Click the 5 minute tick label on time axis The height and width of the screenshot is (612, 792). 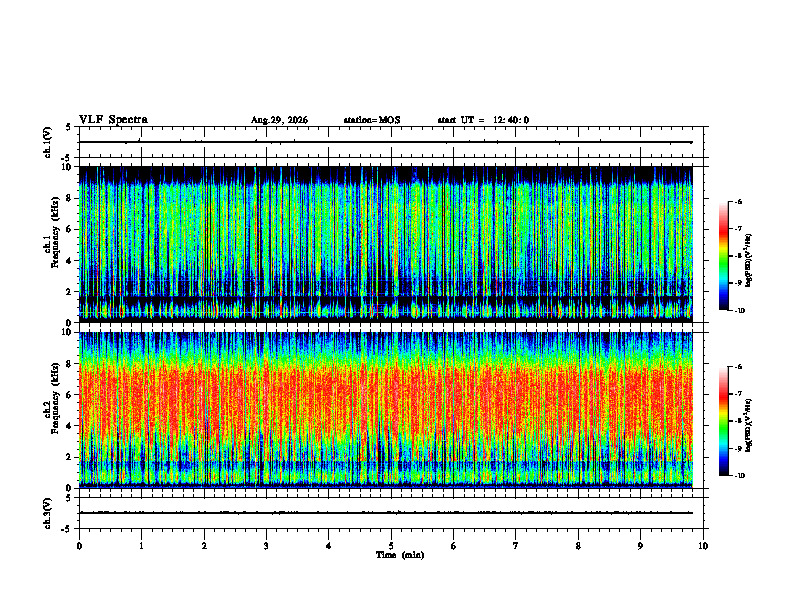(391, 546)
